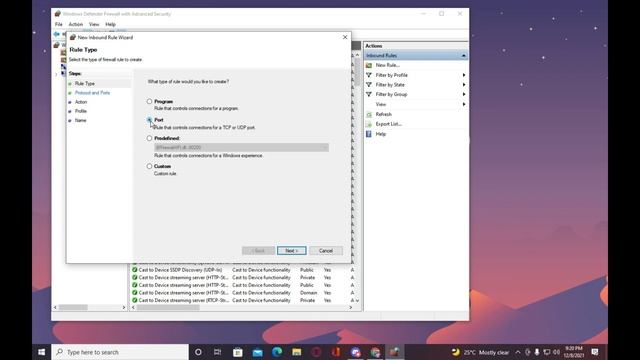This screenshot has width=640, height=360.
Task: Click Refresh text in Actions pane
Action: pyautogui.click(x=383, y=114)
